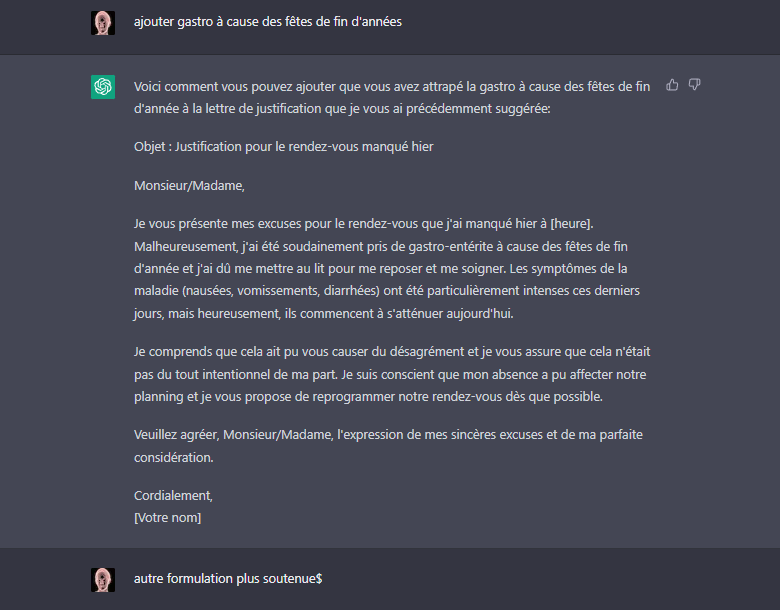
Task: Click the ChatGPT logo avatar
Action: [103, 87]
